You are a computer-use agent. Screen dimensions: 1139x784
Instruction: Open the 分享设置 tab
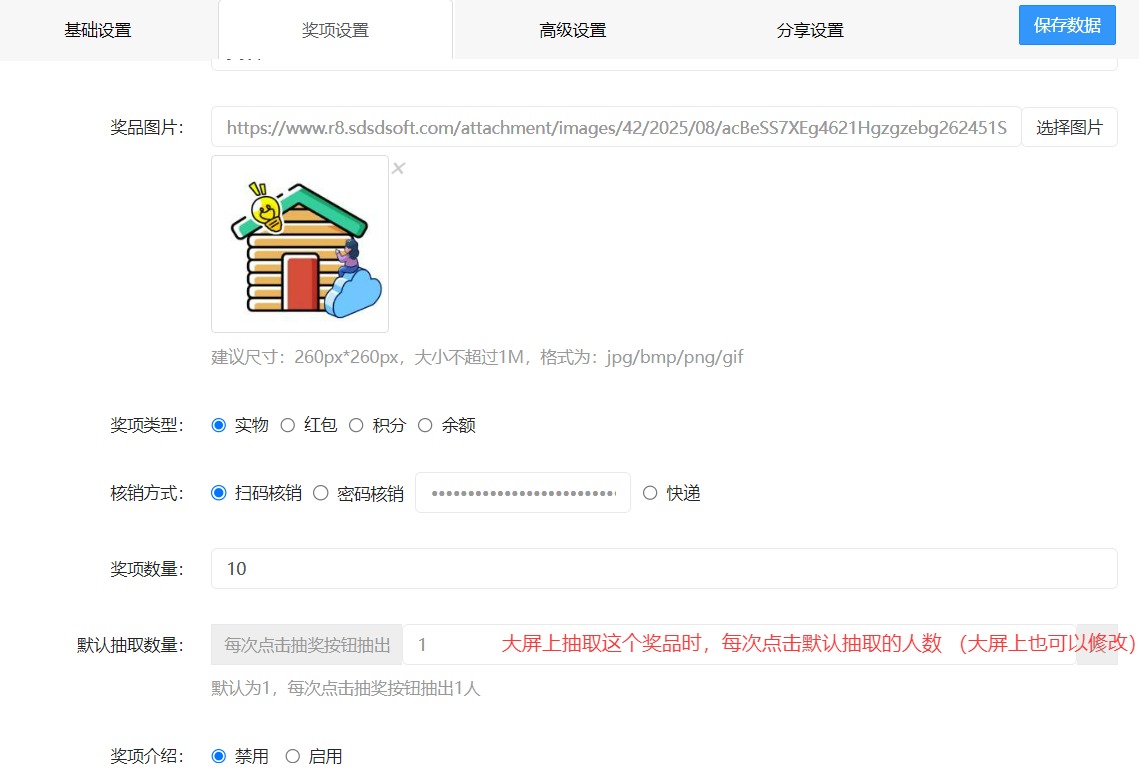[x=810, y=30]
